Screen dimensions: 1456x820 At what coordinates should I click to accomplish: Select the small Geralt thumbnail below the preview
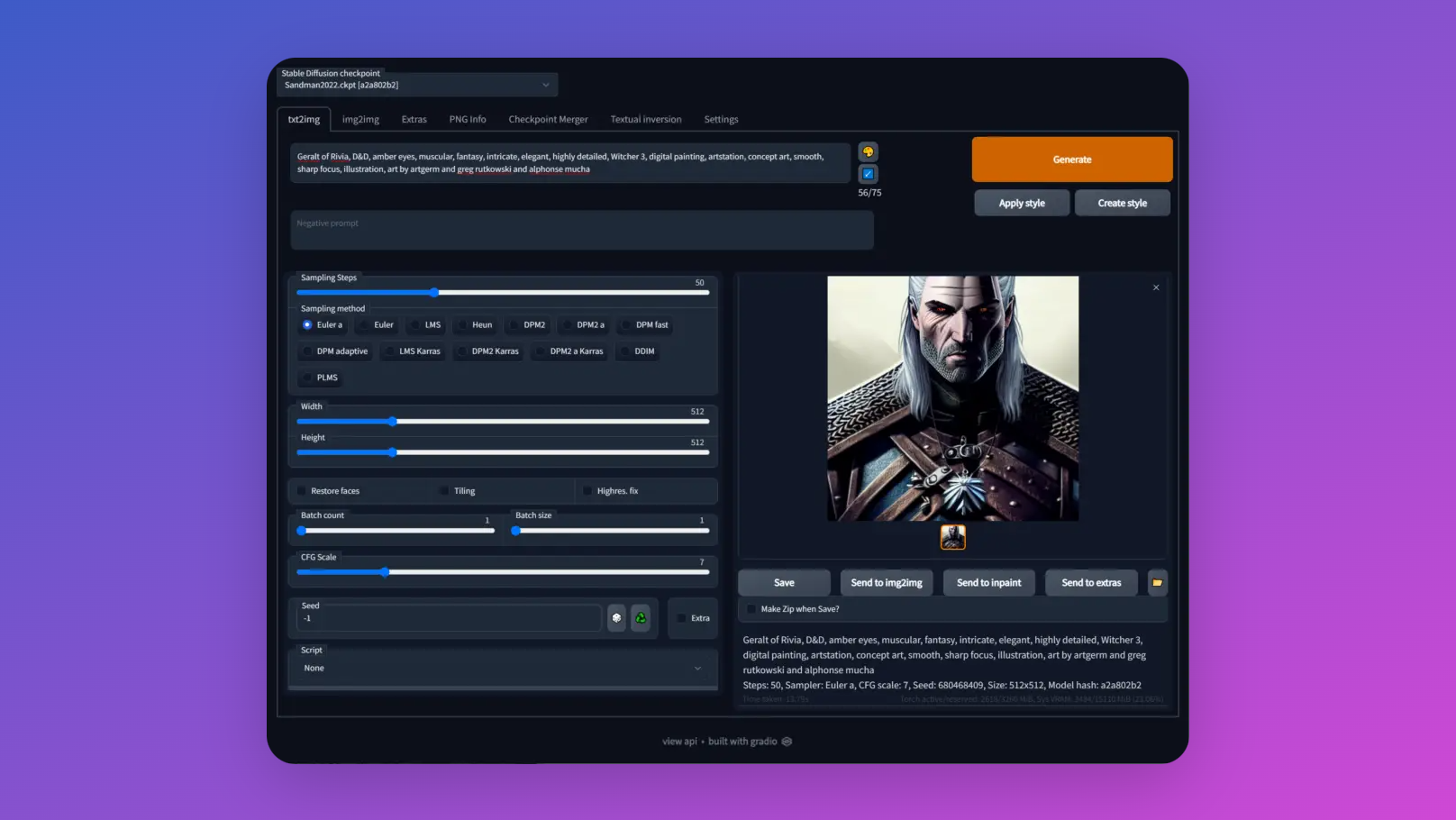(952, 537)
